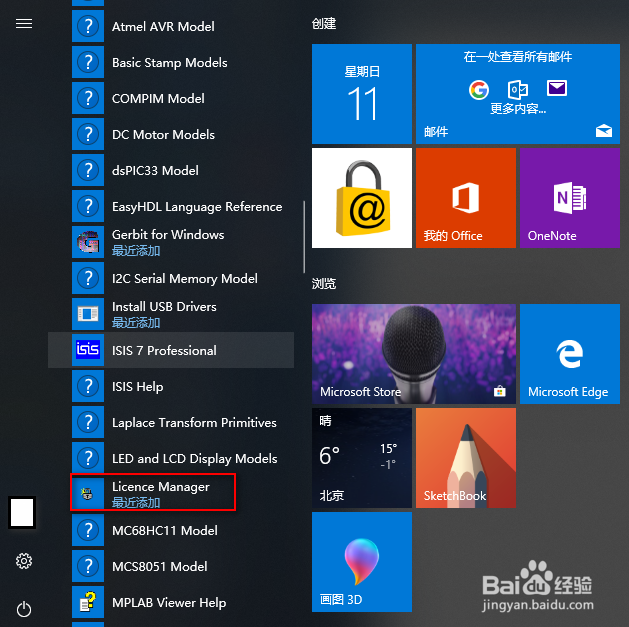Open the SketchBook tile

[x=466, y=458]
